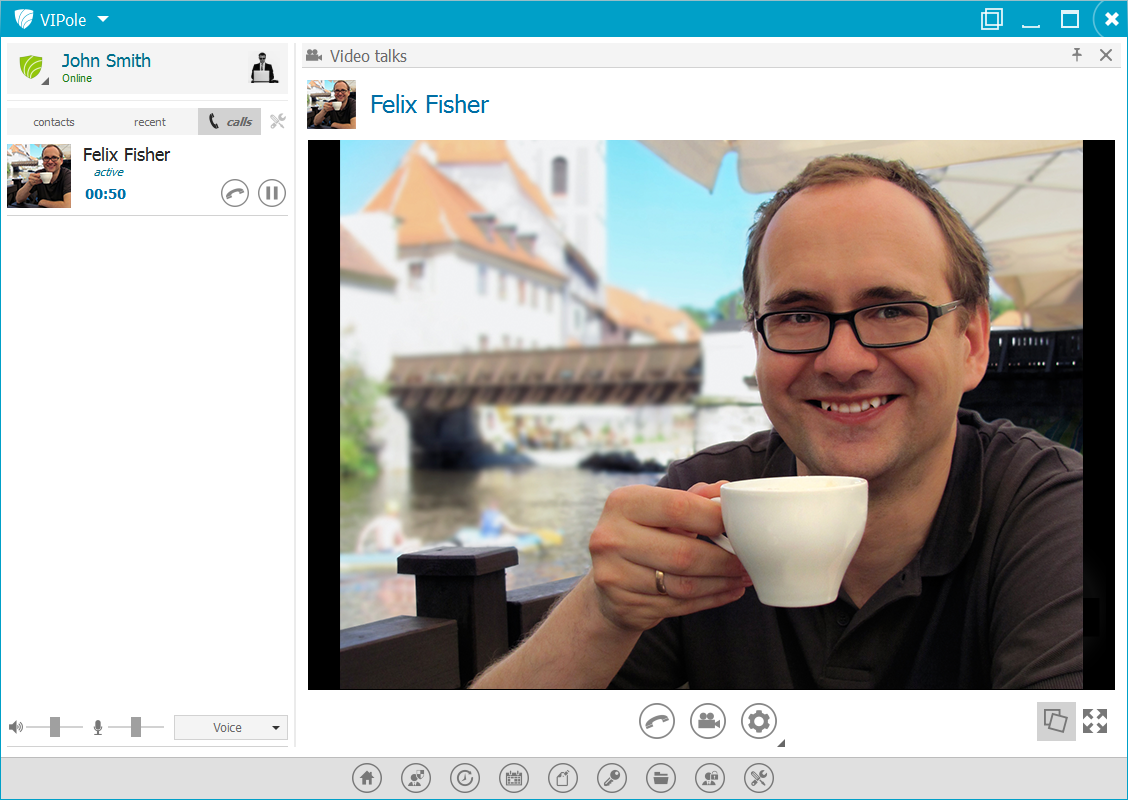This screenshot has height=800, width=1128.
Task: Open the Voice dropdown
Action: [230, 728]
